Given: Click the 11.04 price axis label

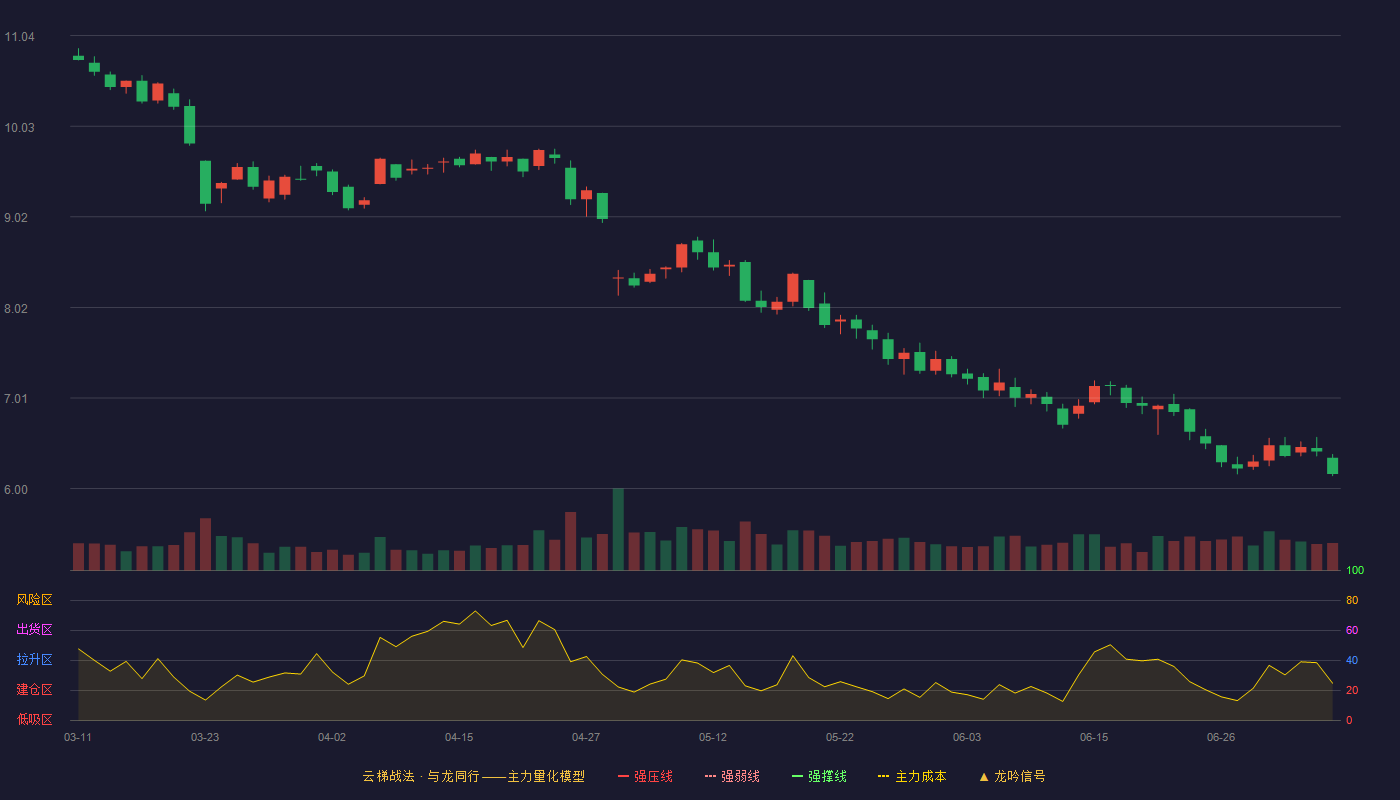Looking at the screenshot, I should pos(19,37).
